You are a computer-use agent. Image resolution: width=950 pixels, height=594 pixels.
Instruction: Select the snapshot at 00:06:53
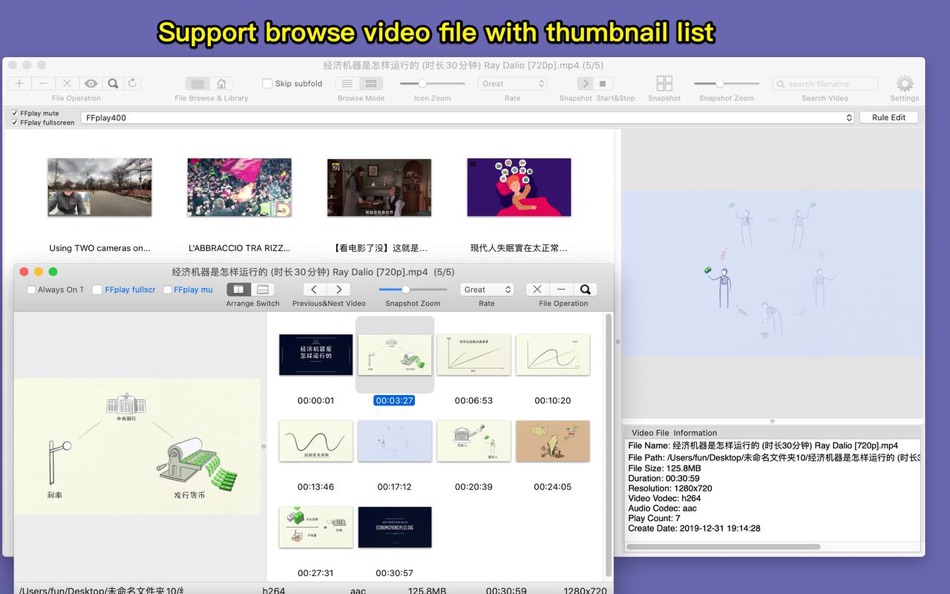pyautogui.click(x=474, y=355)
